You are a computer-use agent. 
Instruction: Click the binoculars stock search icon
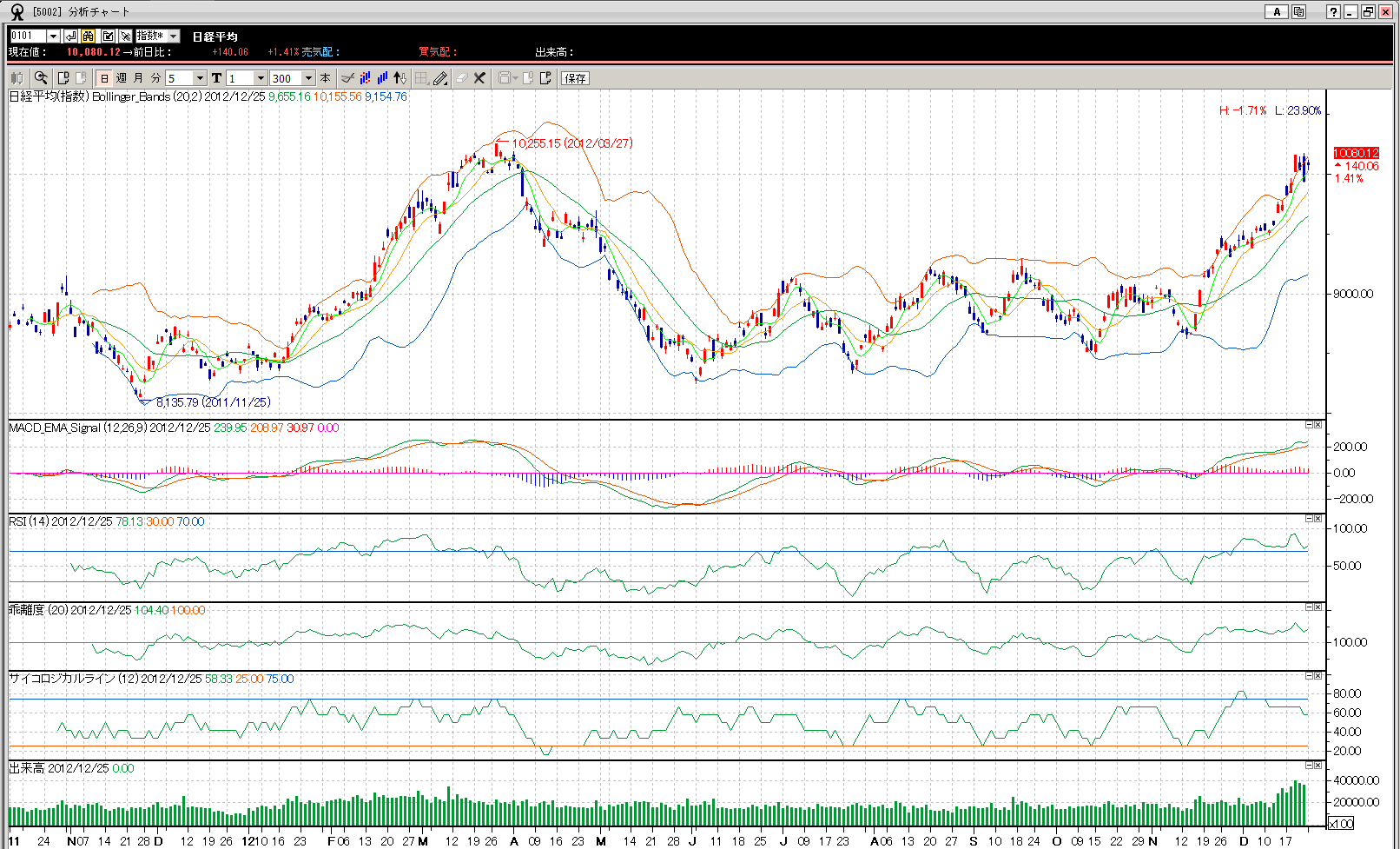click(89, 36)
